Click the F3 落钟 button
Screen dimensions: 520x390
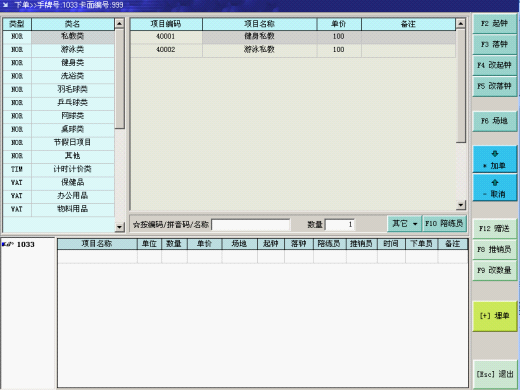pos(495,44)
